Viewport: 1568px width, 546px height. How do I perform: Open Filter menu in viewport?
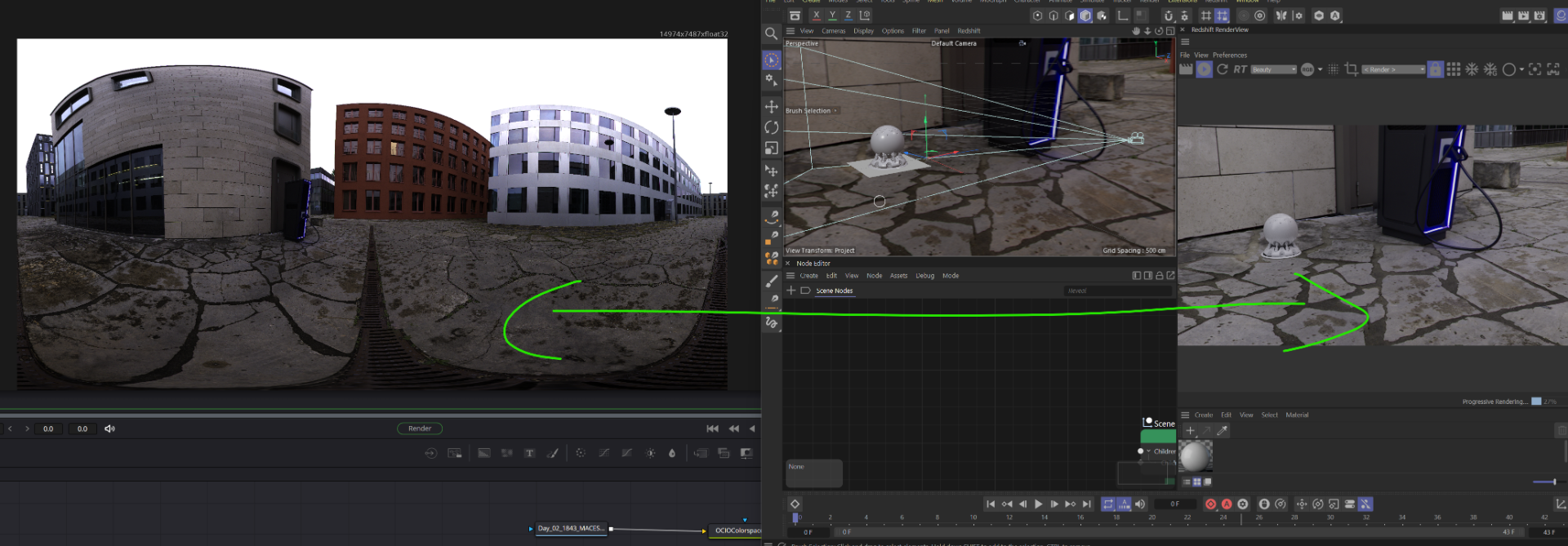[919, 31]
